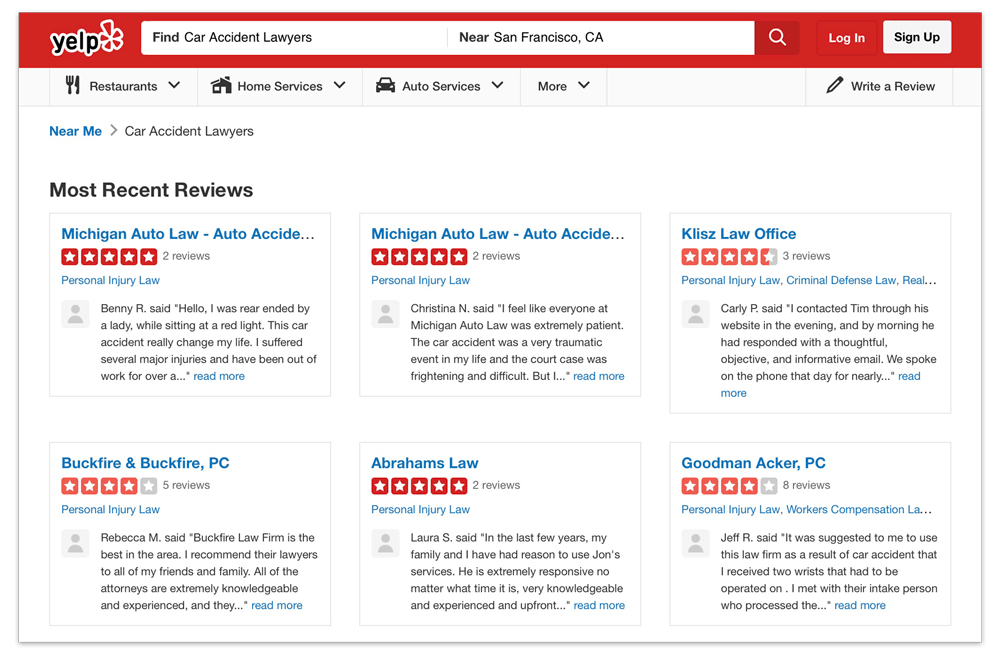Screen dimensions: 1000x654
Task: Click the Near Me breadcrumb link
Action: point(75,131)
